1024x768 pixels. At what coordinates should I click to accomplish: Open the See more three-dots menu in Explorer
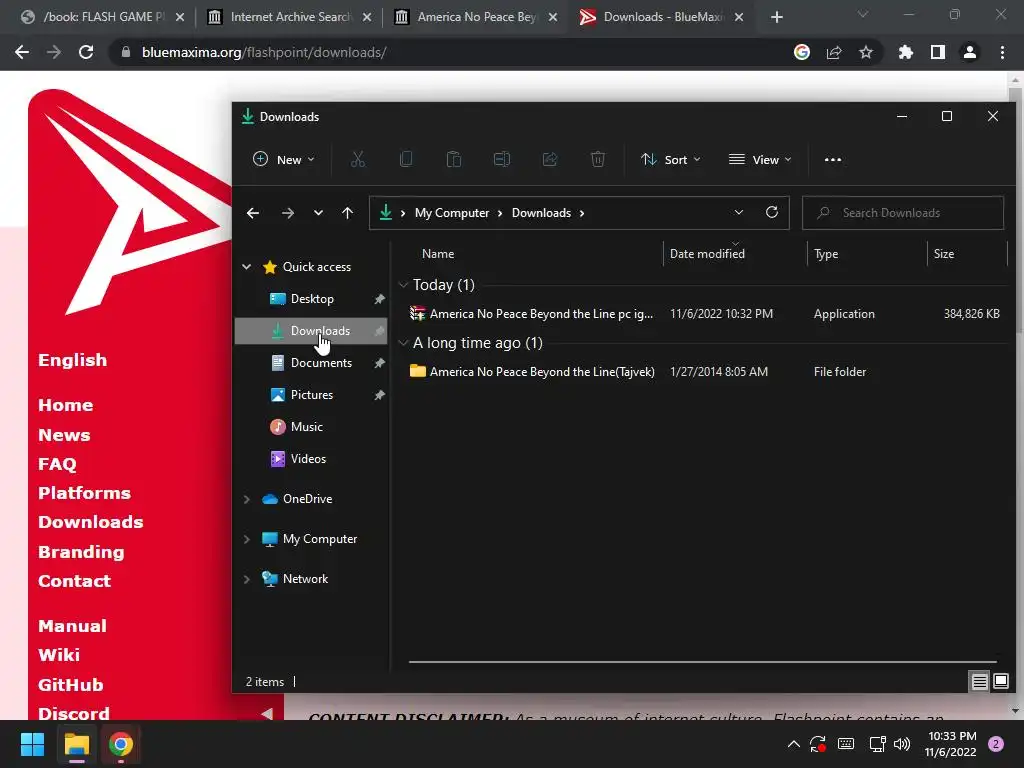833,159
